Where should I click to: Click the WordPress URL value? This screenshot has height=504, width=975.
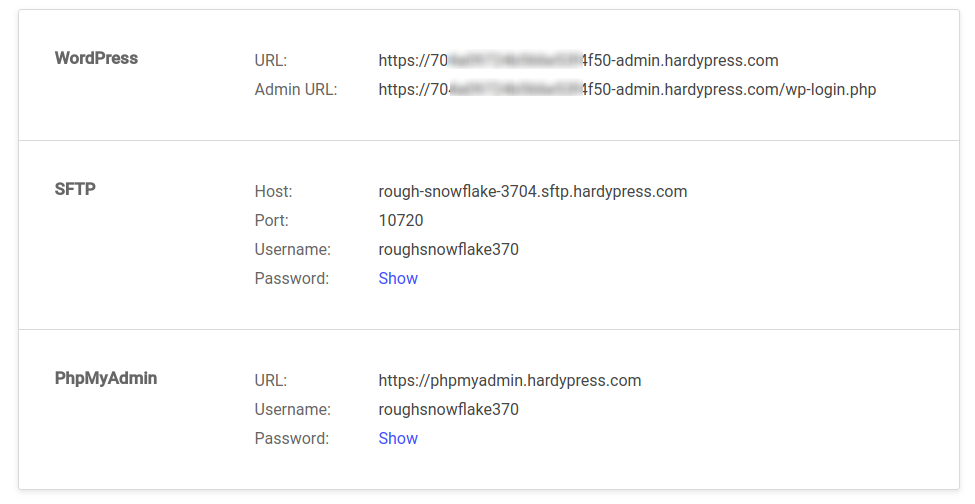click(578, 60)
